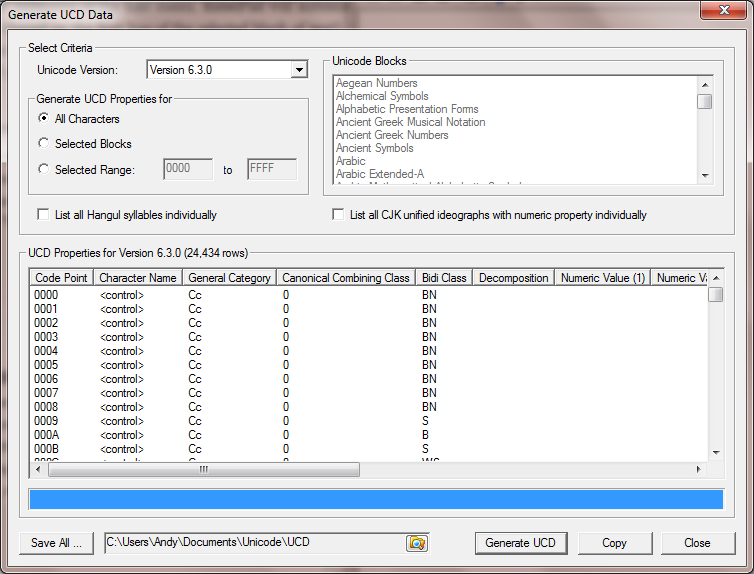Image resolution: width=754 pixels, height=574 pixels.
Task: Click the output folder path field
Action: (255, 543)
